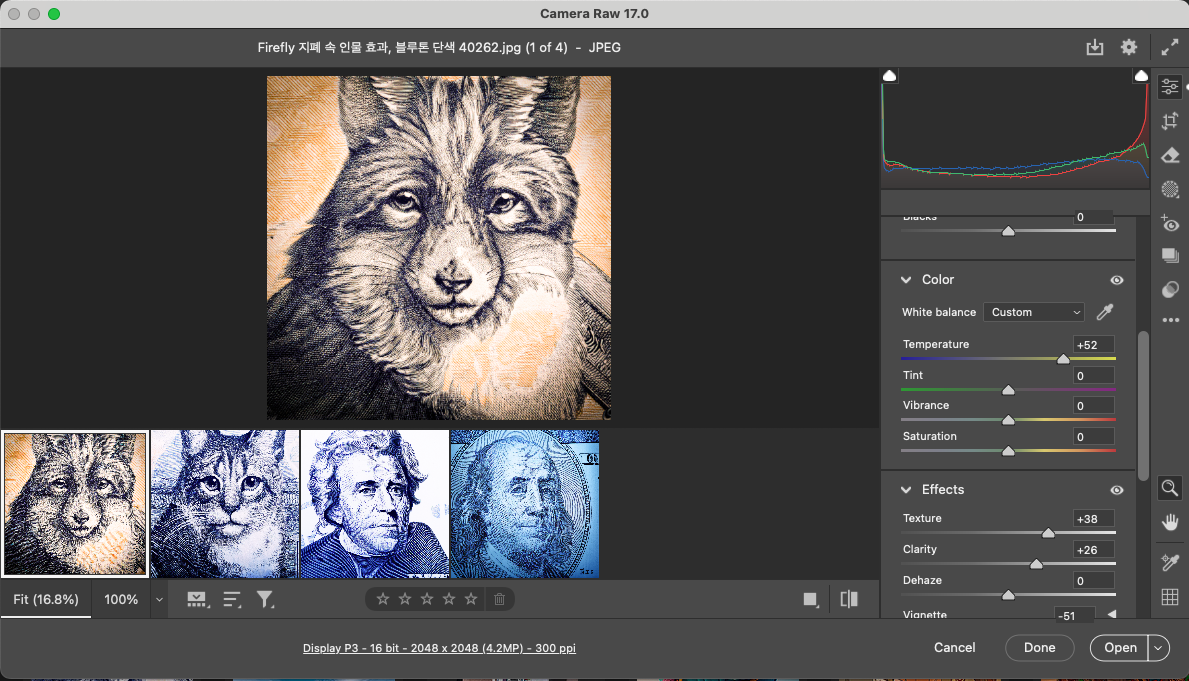Select 100% zoom option
The image size is (1189, 681).
[121, 600]
